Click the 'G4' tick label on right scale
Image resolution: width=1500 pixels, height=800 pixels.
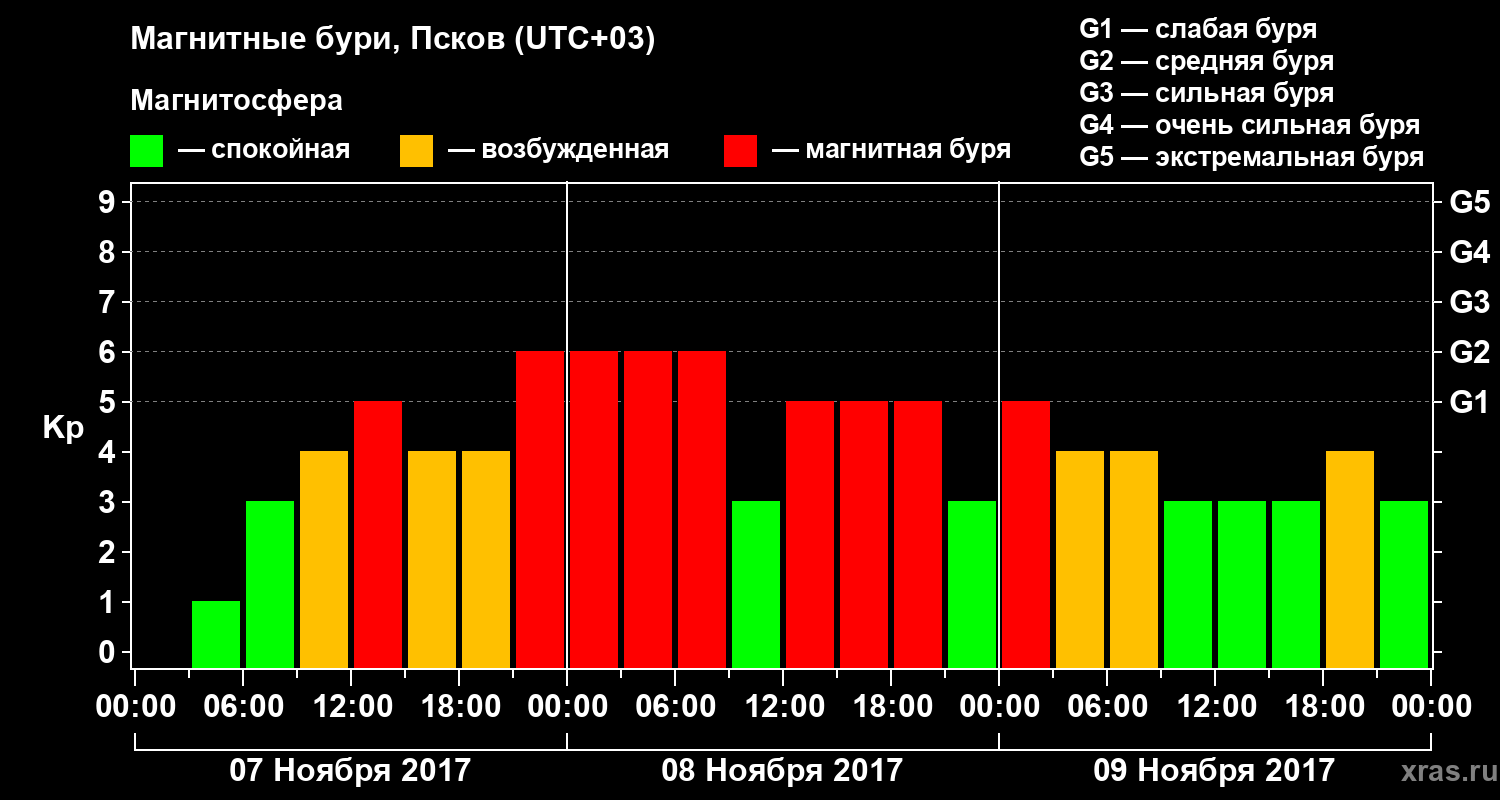(x=1469, y=253)
